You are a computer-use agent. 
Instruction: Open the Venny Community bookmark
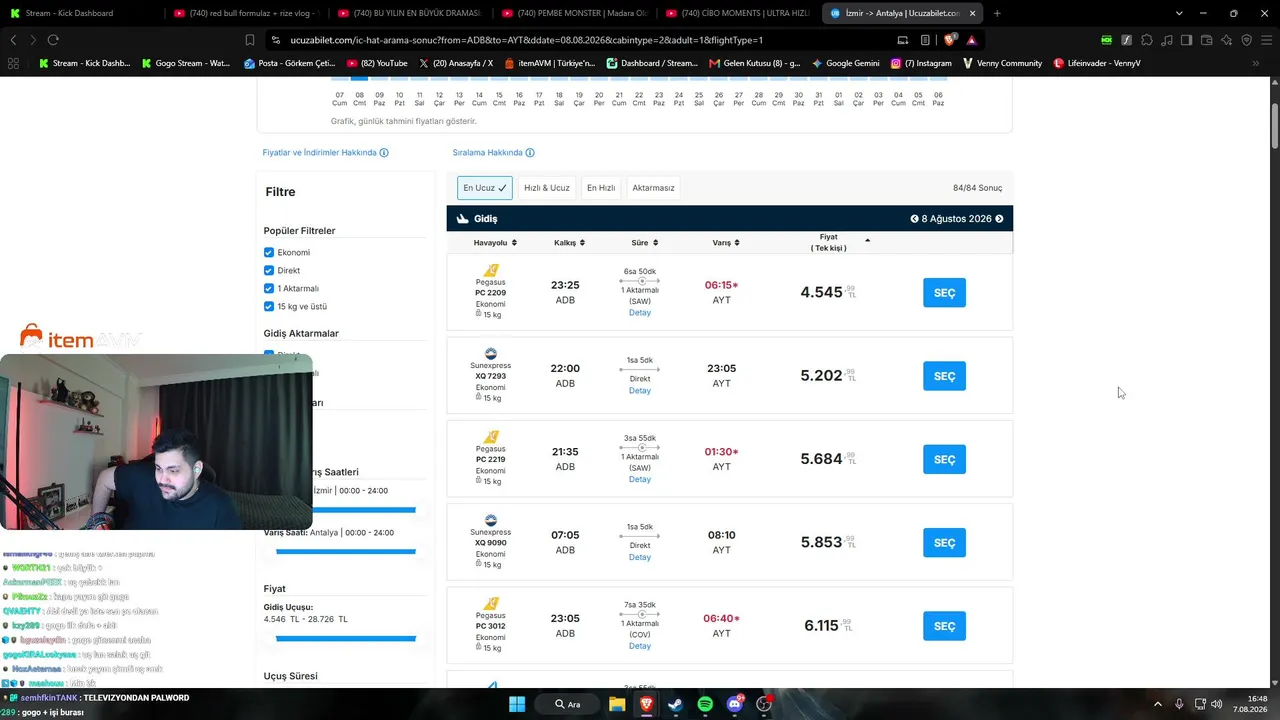click(1001, 63)
